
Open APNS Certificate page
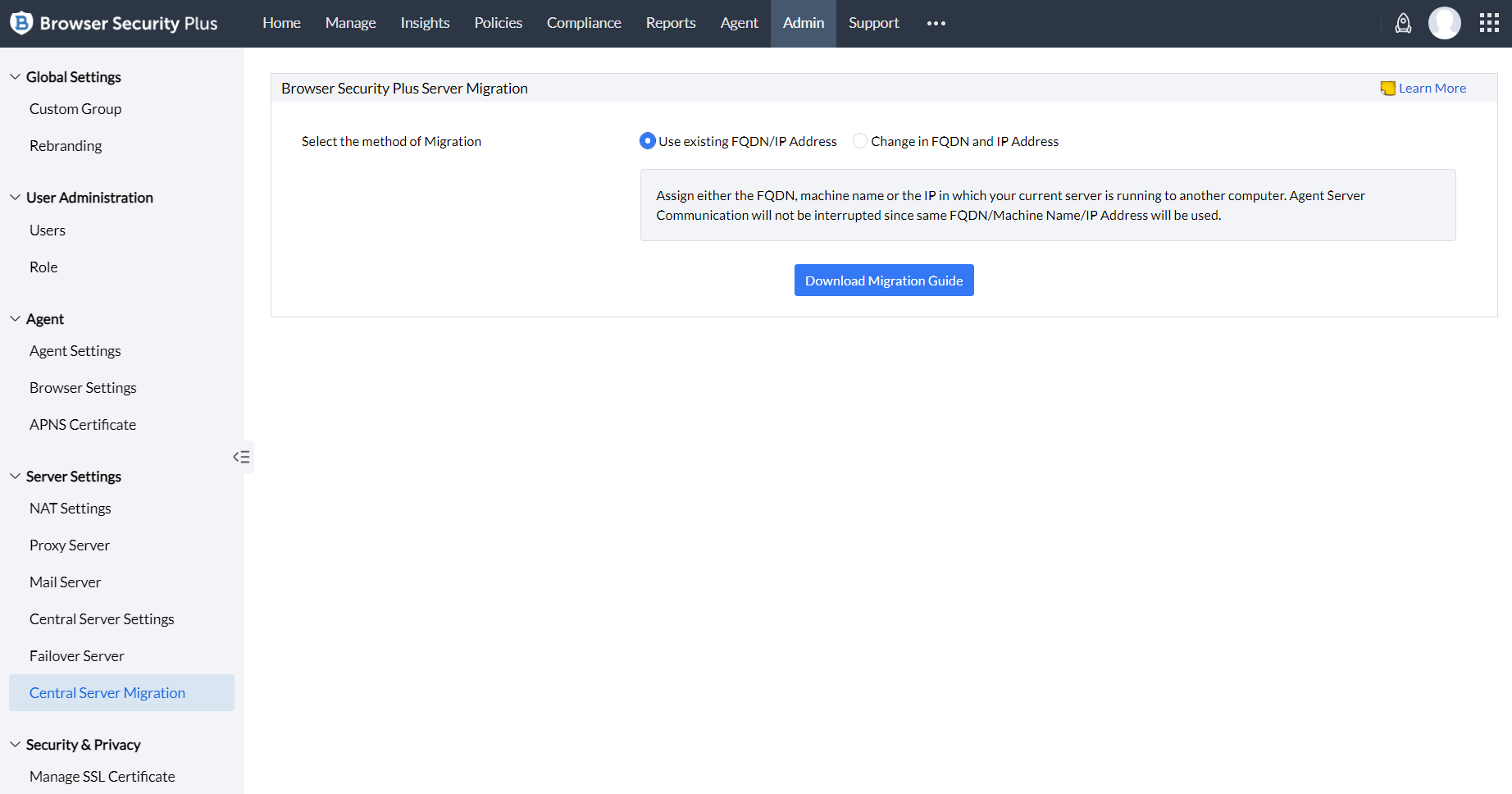(x=83, y=425)
